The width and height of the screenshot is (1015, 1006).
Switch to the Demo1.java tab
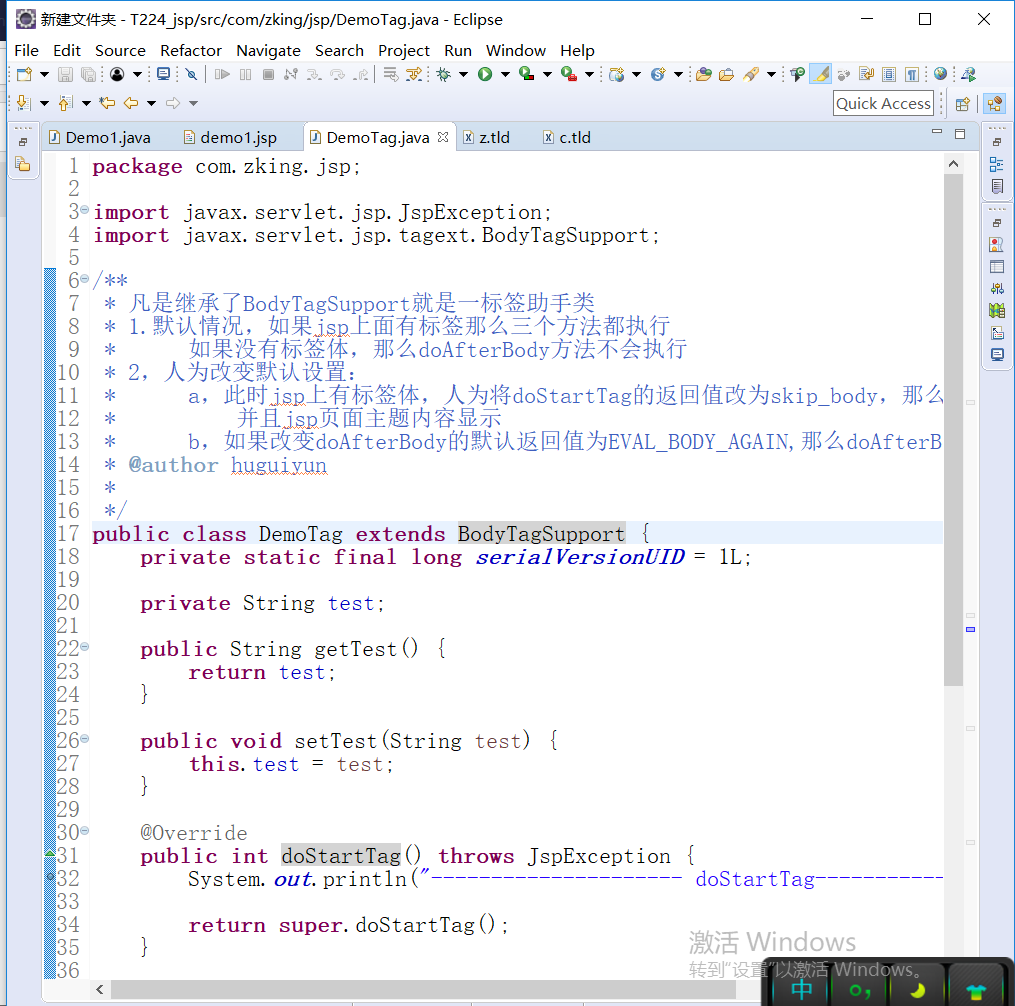tap(100, 137)
